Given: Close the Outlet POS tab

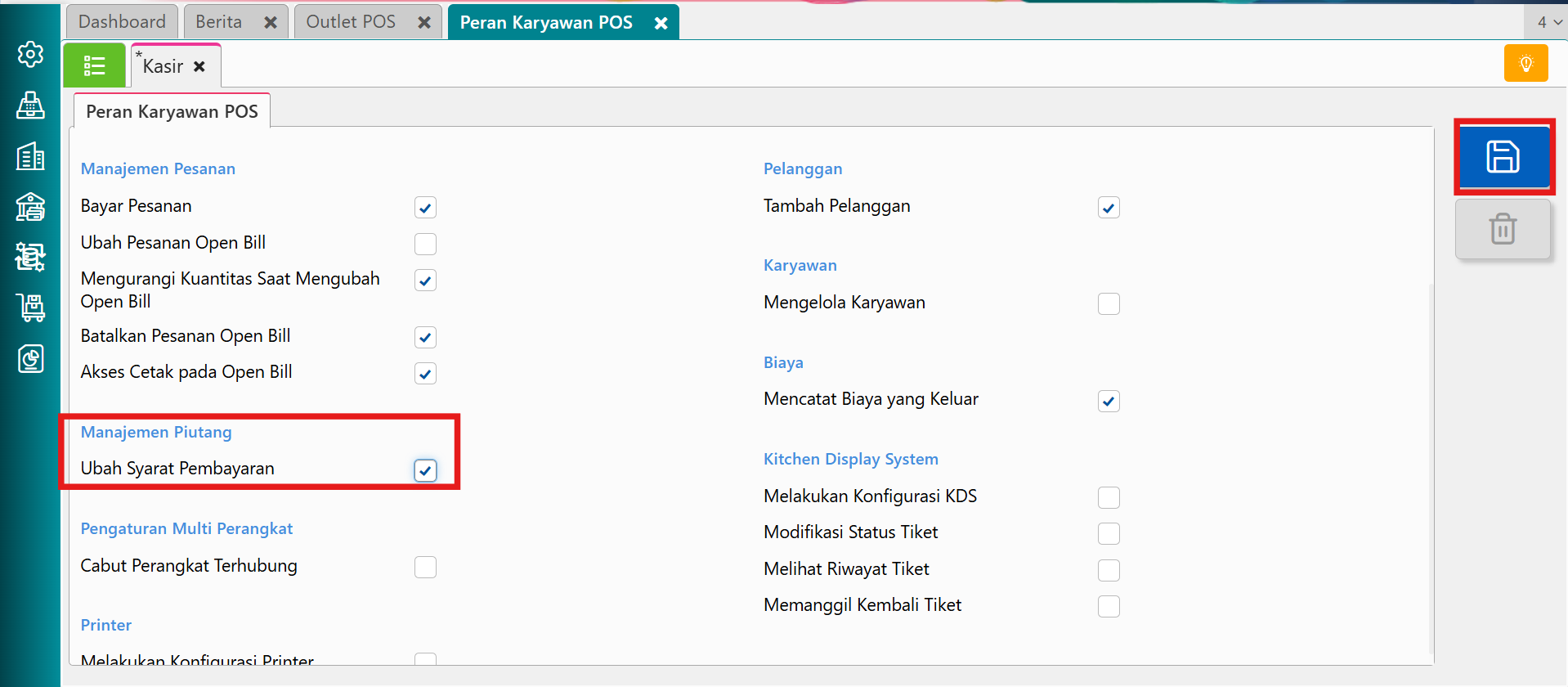Looking at the screenshot, I should (x=424, y=23).
